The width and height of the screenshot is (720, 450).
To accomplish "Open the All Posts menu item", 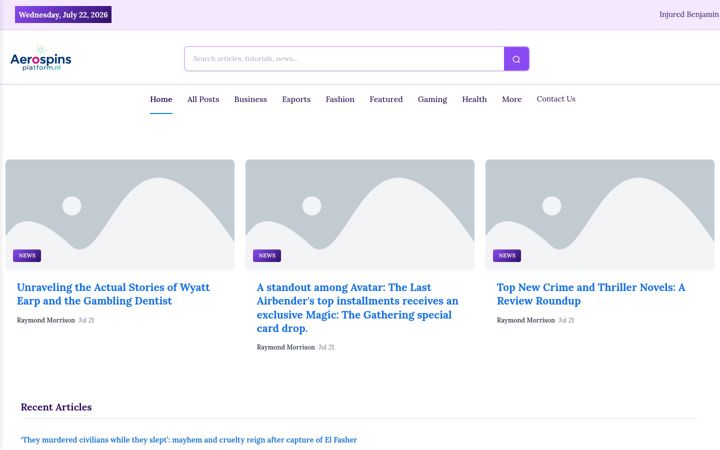I will (203, 99).
